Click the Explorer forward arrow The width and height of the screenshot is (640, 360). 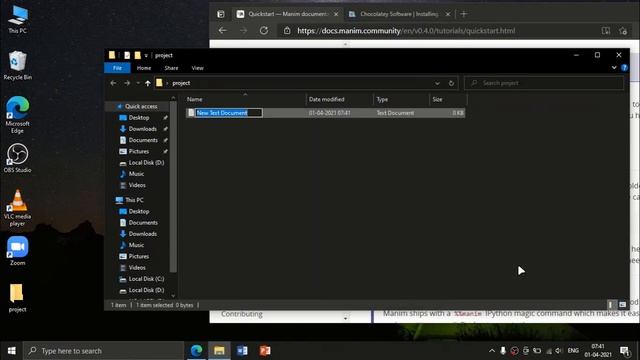127,83
